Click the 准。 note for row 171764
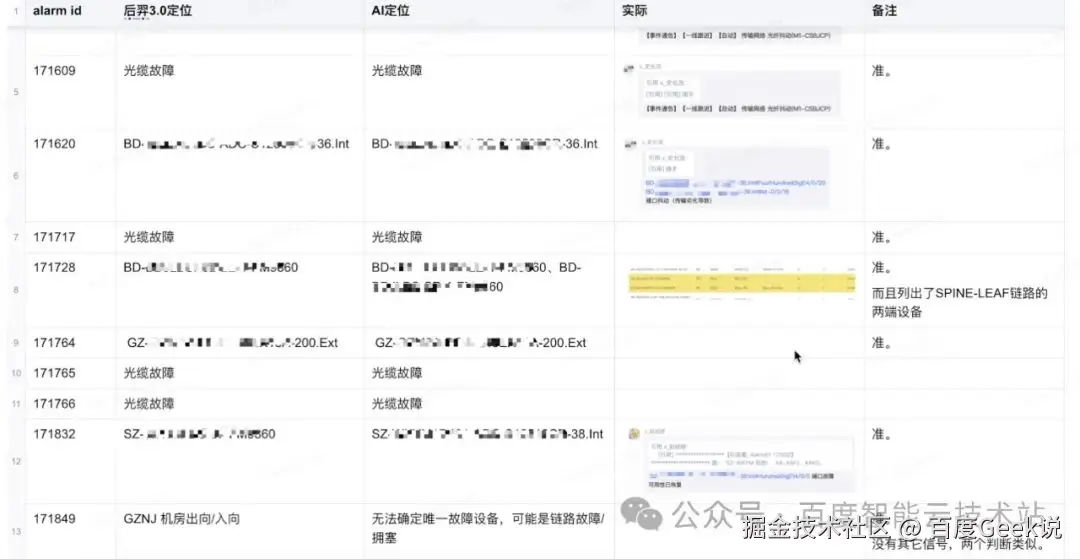This screenshot has width=1080, height=559. 882,343
